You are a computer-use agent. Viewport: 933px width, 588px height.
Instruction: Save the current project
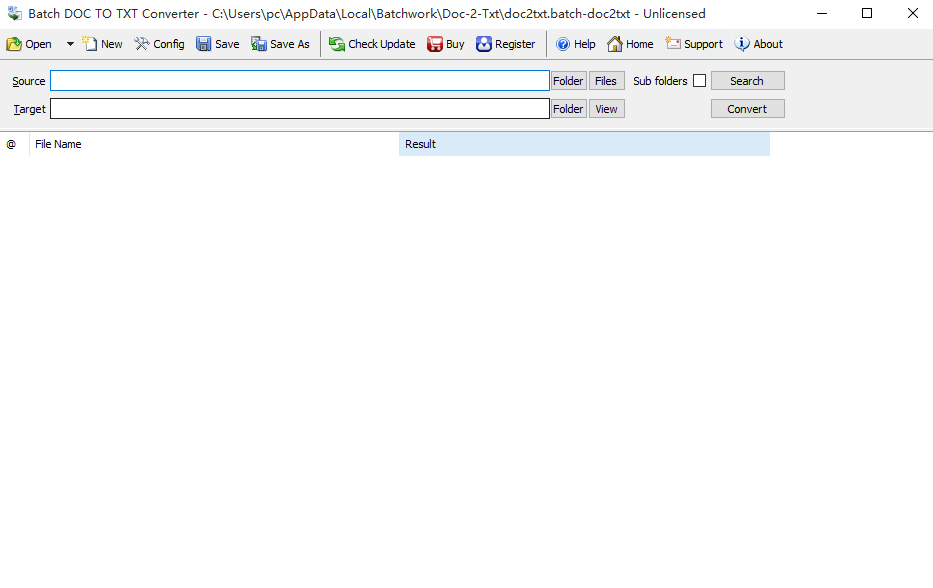[218, 44]
